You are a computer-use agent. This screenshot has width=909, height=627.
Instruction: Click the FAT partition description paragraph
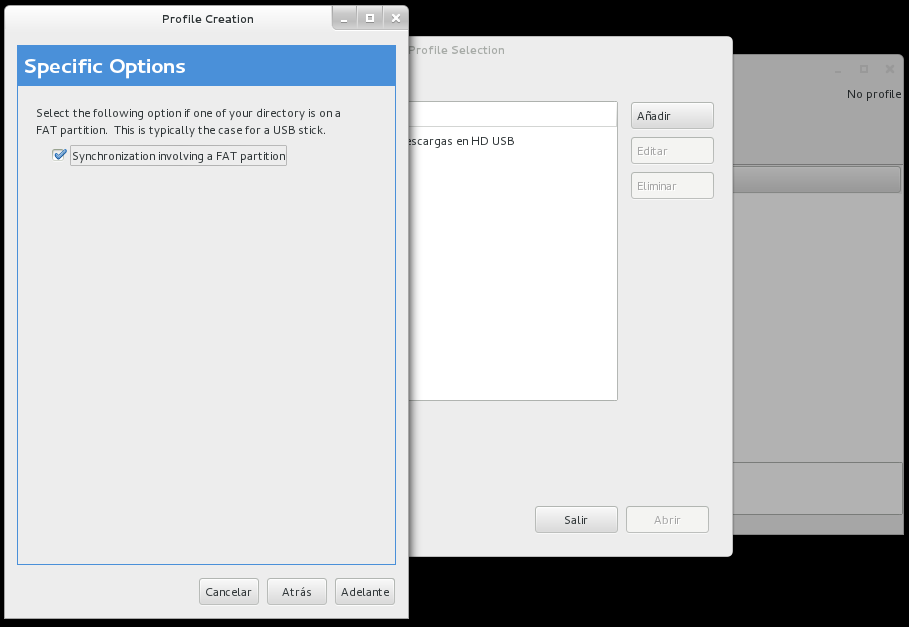188,121
